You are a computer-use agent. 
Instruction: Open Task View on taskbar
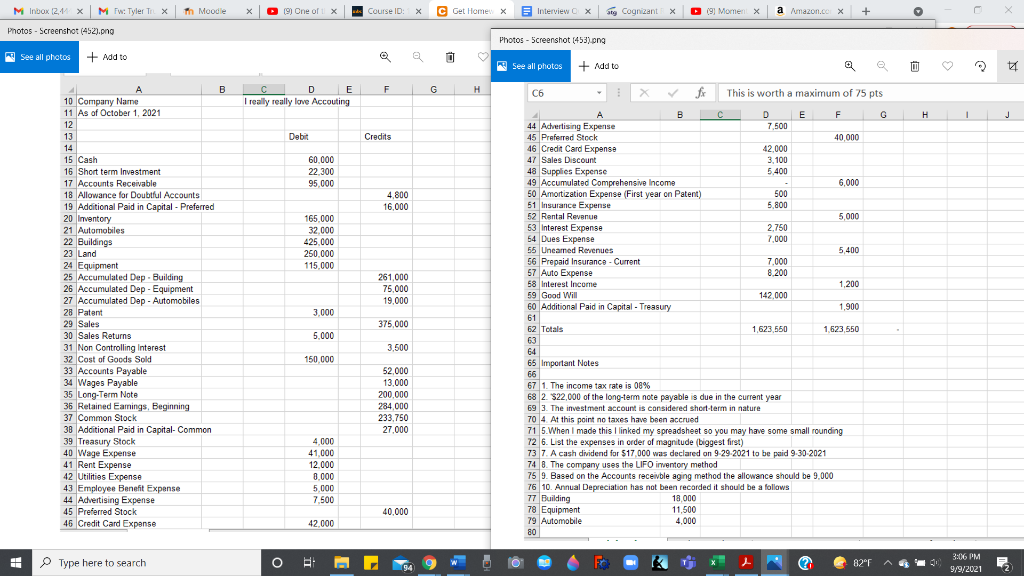click(x=310, y=562)
